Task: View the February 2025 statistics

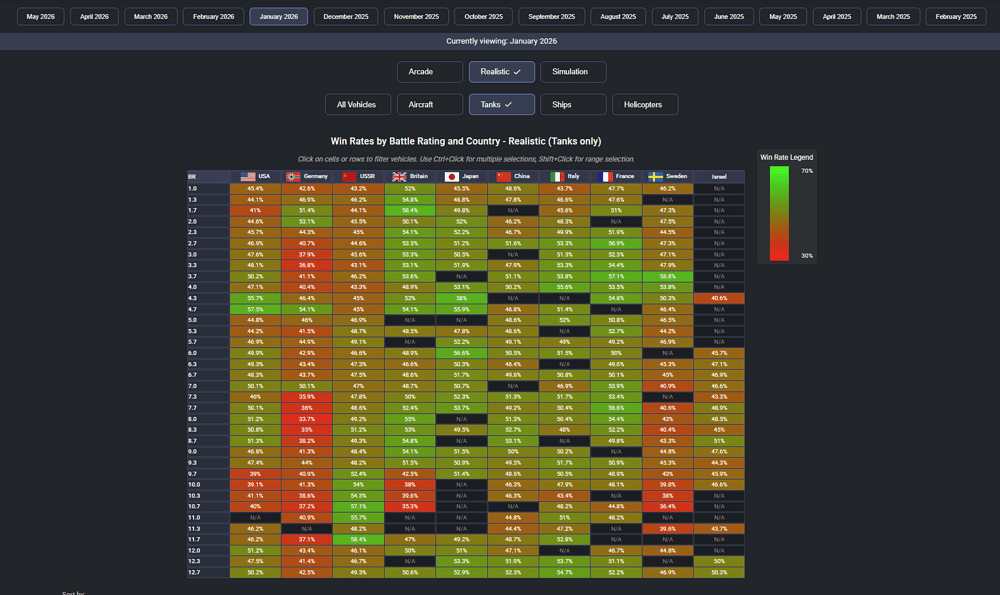Action: pyautogui.click(x=956, y=17)
